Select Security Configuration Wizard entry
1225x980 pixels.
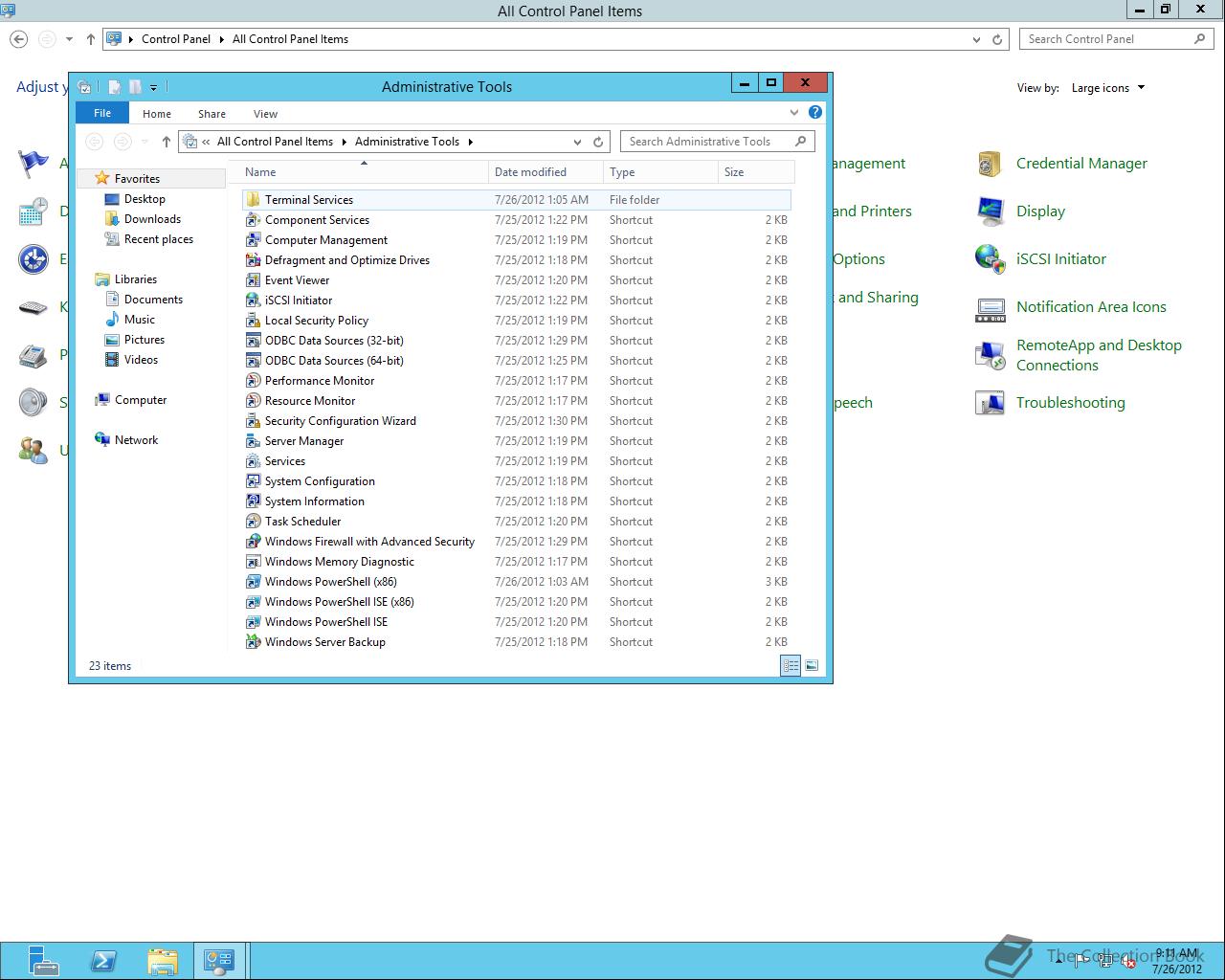click(x=517, y=421)
